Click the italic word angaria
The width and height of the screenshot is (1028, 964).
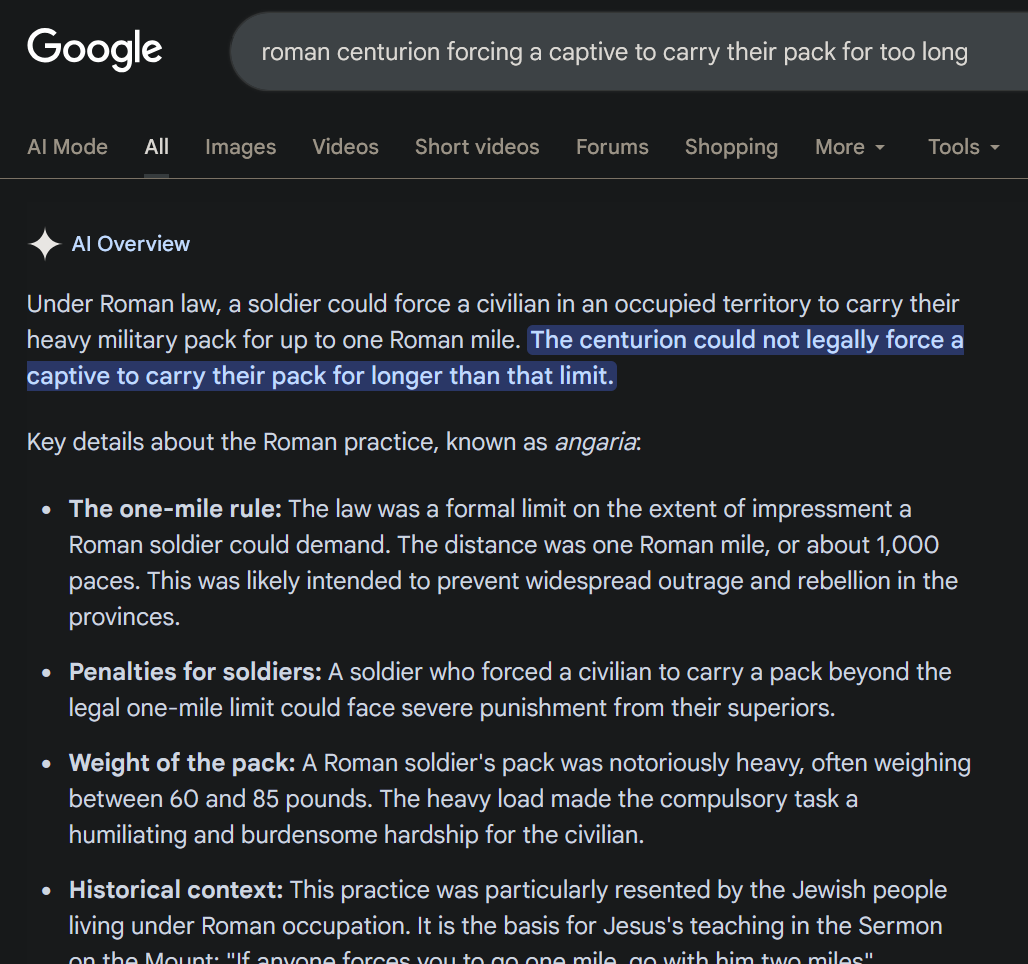(x=595, y=442)
